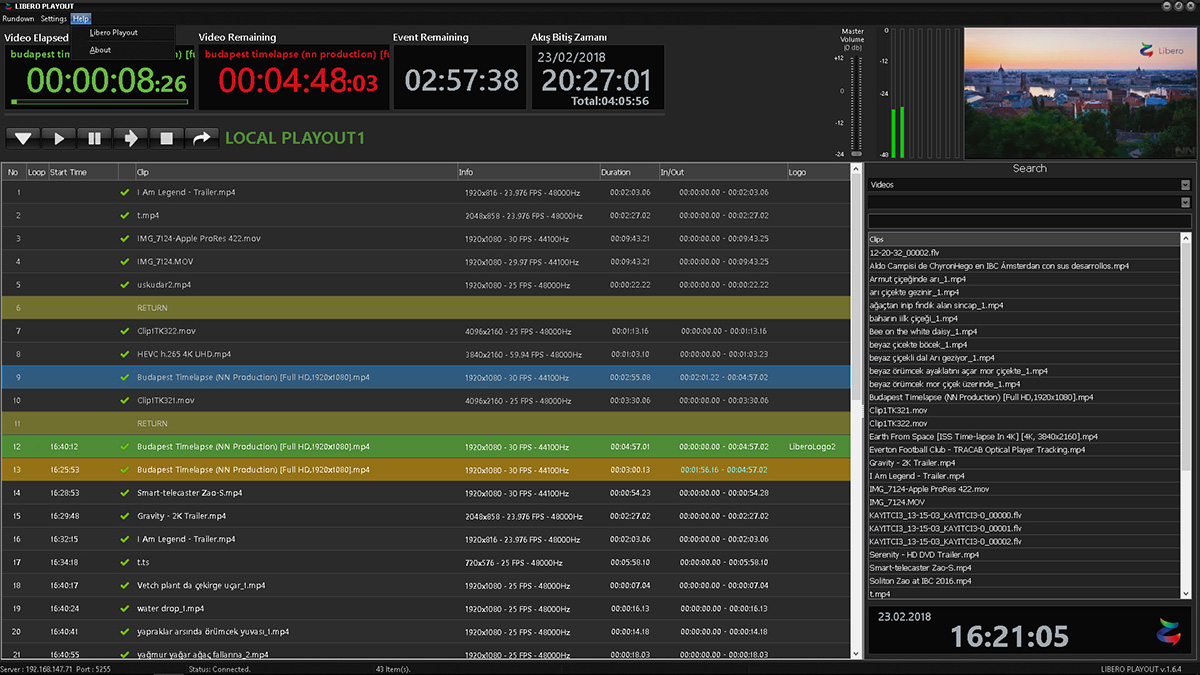Select Aldo Campisi de ChyronHego clip
1200x675 pixels.
[1024, 266]
